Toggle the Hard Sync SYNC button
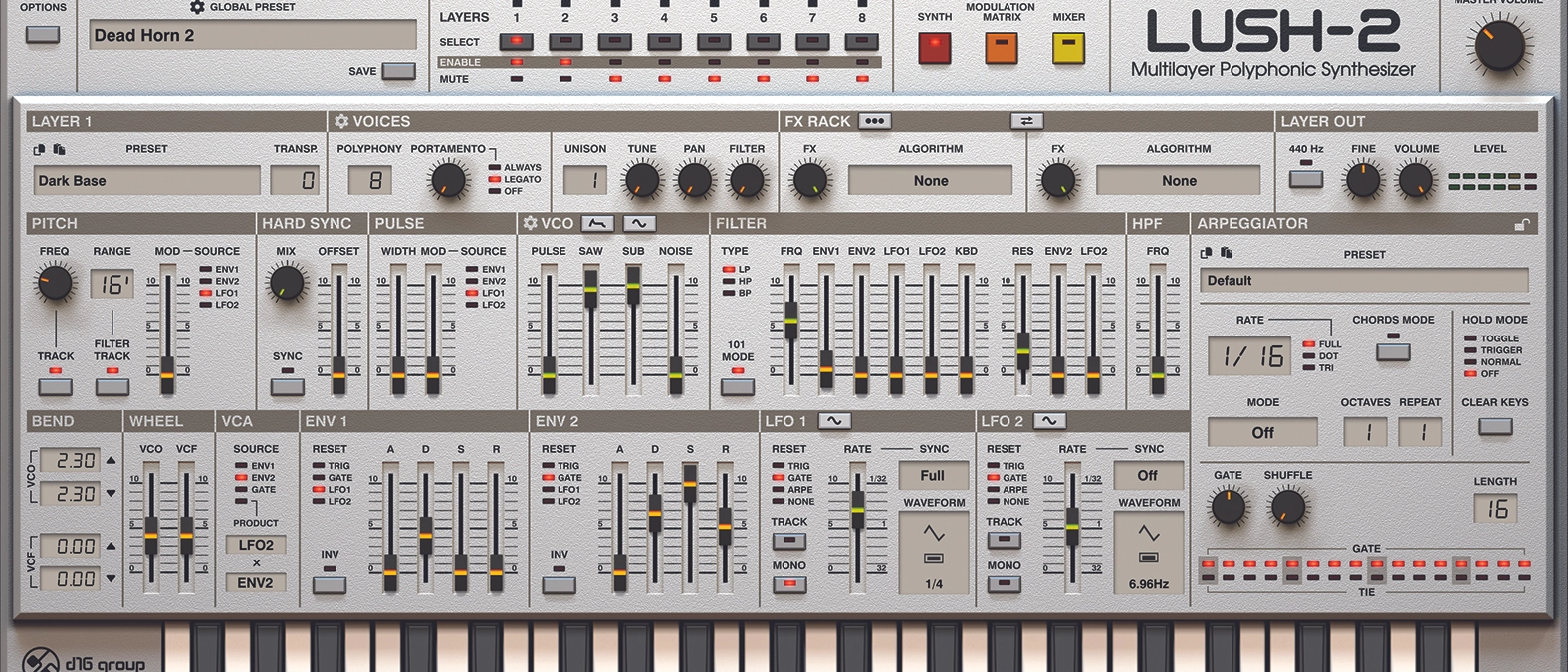This screenshot has width=1568, height=672. (x=287, y=386)
